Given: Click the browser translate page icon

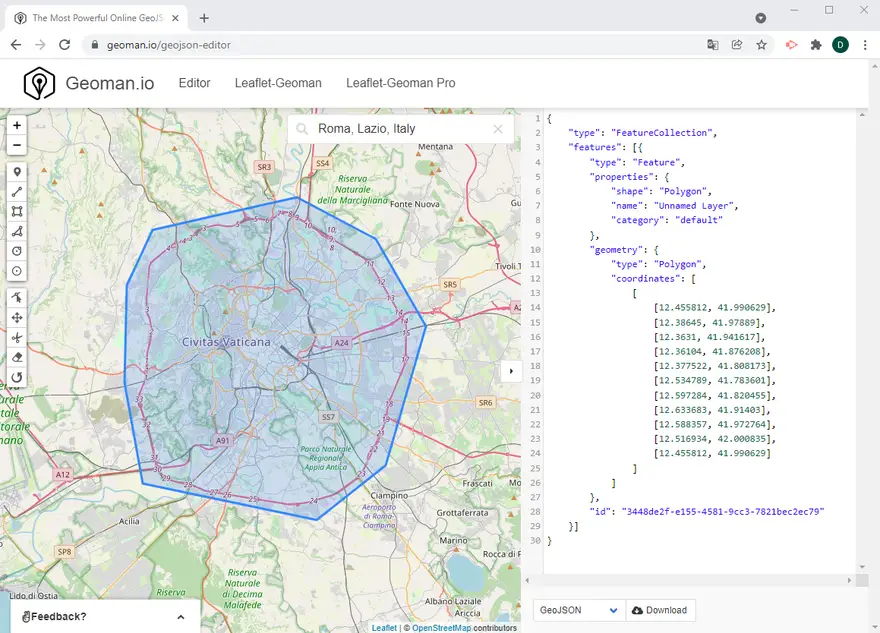Looking at the screenshot, I should [713, 45].
